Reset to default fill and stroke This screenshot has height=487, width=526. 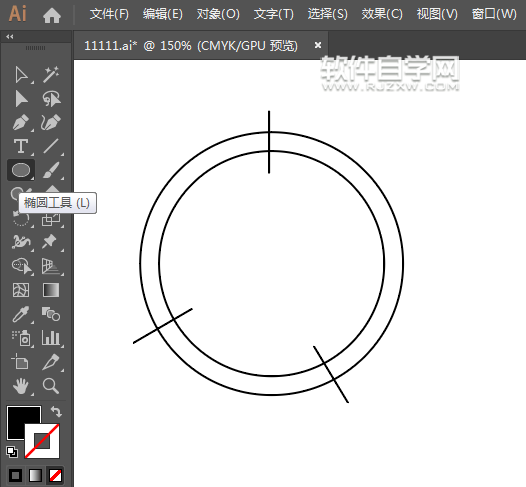coord(12,452)
